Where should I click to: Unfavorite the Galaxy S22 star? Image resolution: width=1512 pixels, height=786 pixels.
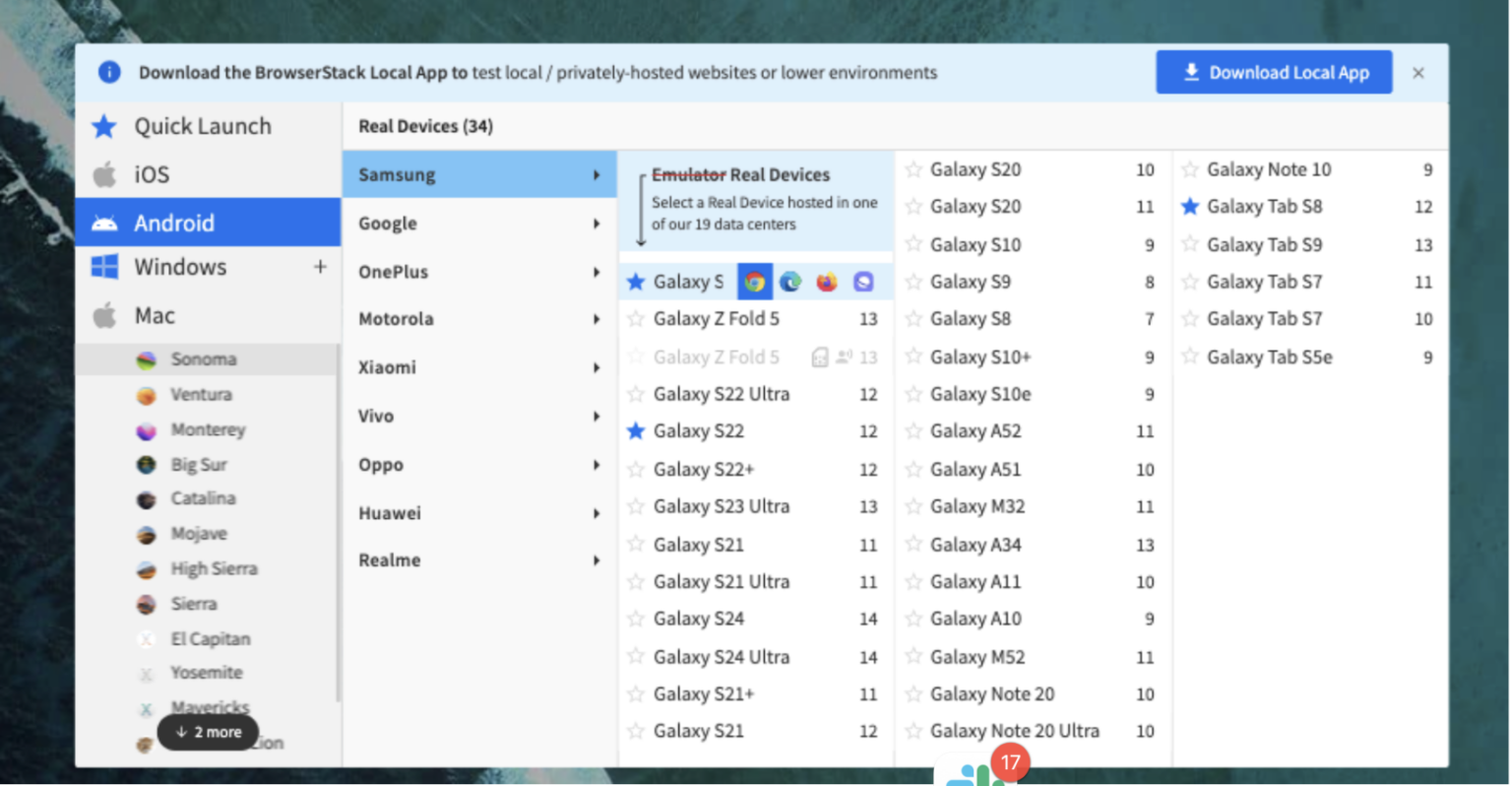click(636, 430)
